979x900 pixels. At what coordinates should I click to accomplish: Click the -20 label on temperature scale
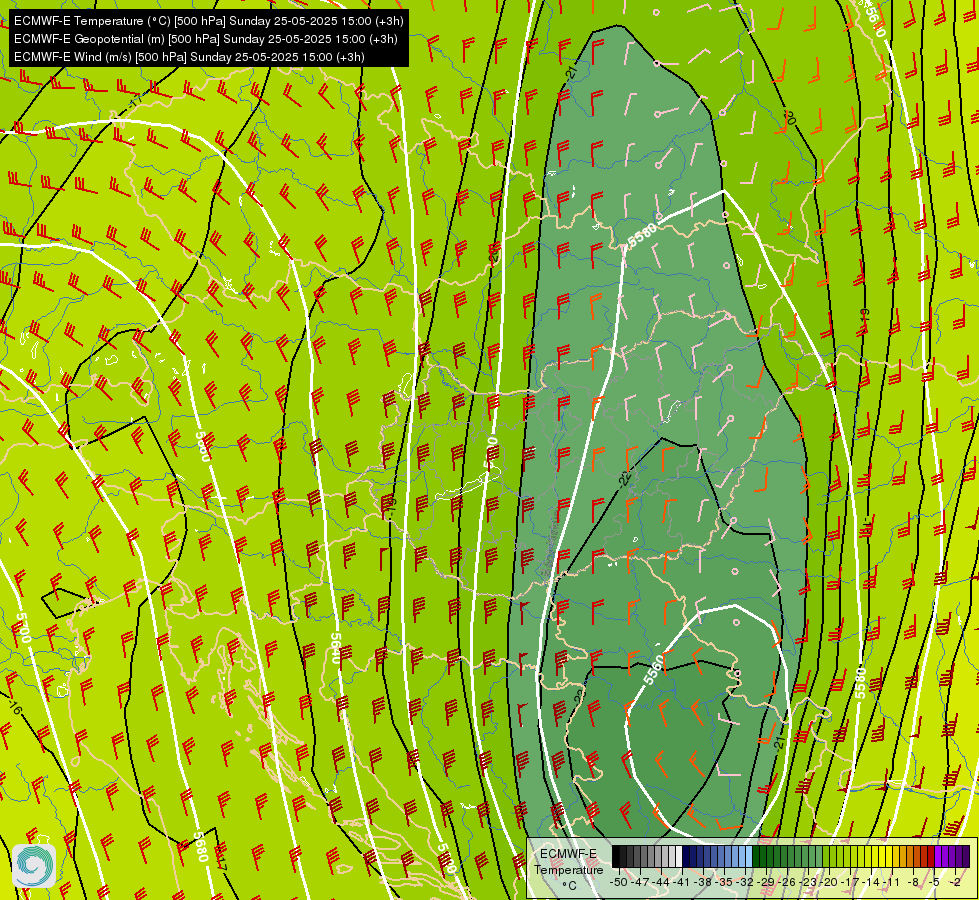[829, 883]
